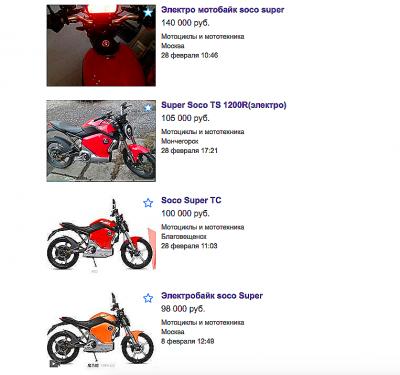Select category under the 140 000 руб. listing

click(x=203, y=36)
